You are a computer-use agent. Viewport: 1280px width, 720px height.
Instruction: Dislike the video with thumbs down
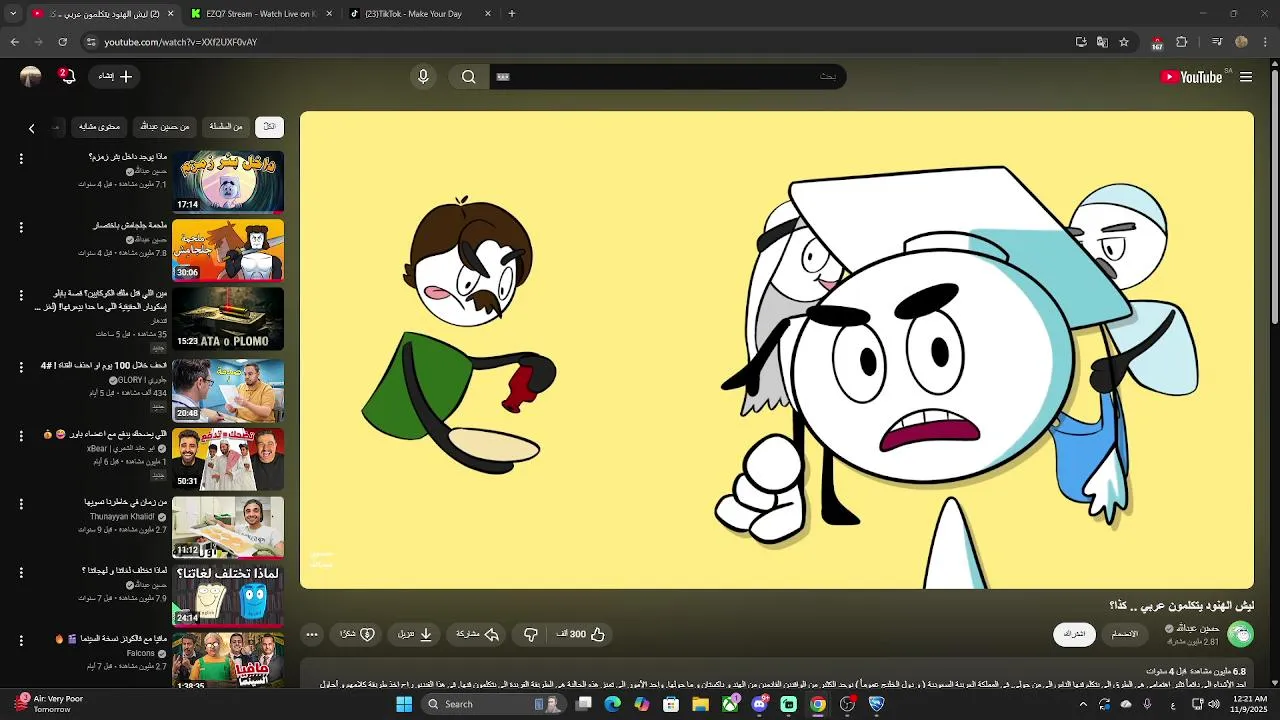tap(531, 634)
